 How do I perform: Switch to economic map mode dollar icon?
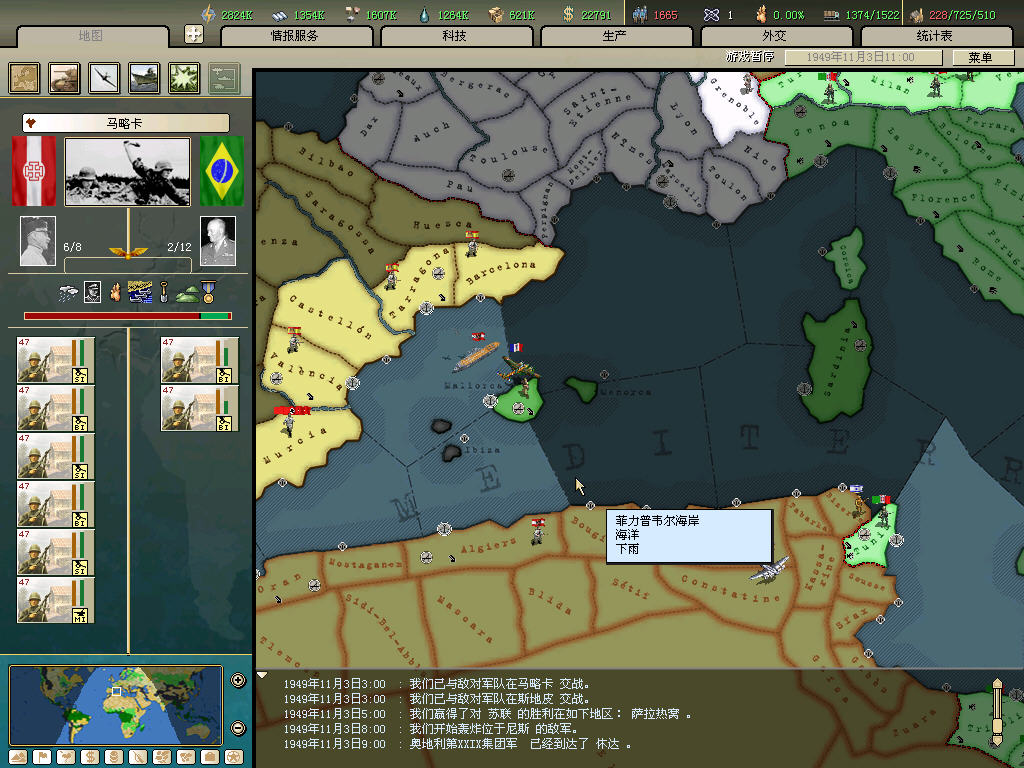pos(89,757)
